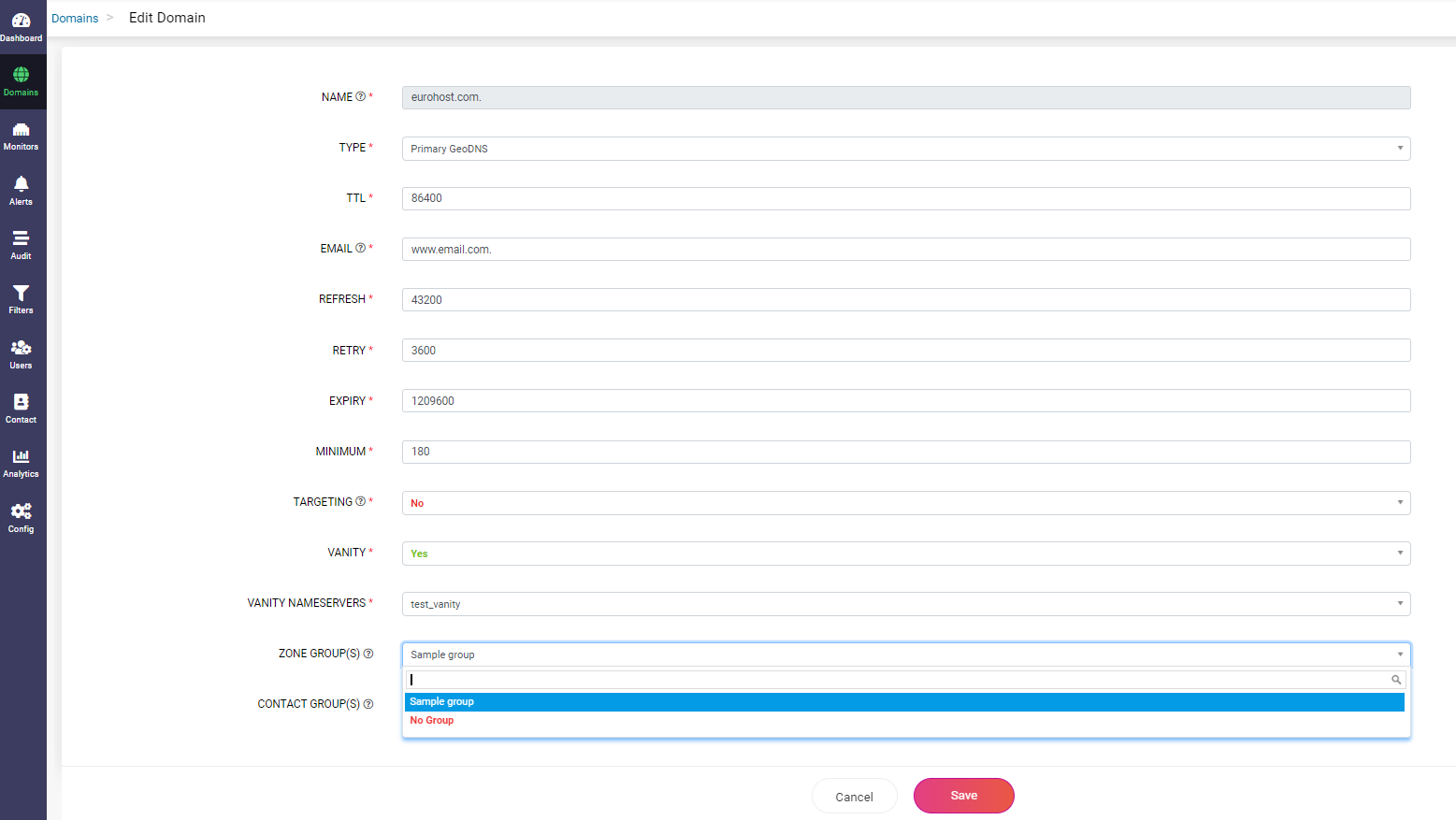Click the TYPE field label
This screenshot has width=1456, height=820.
point(353,148)
